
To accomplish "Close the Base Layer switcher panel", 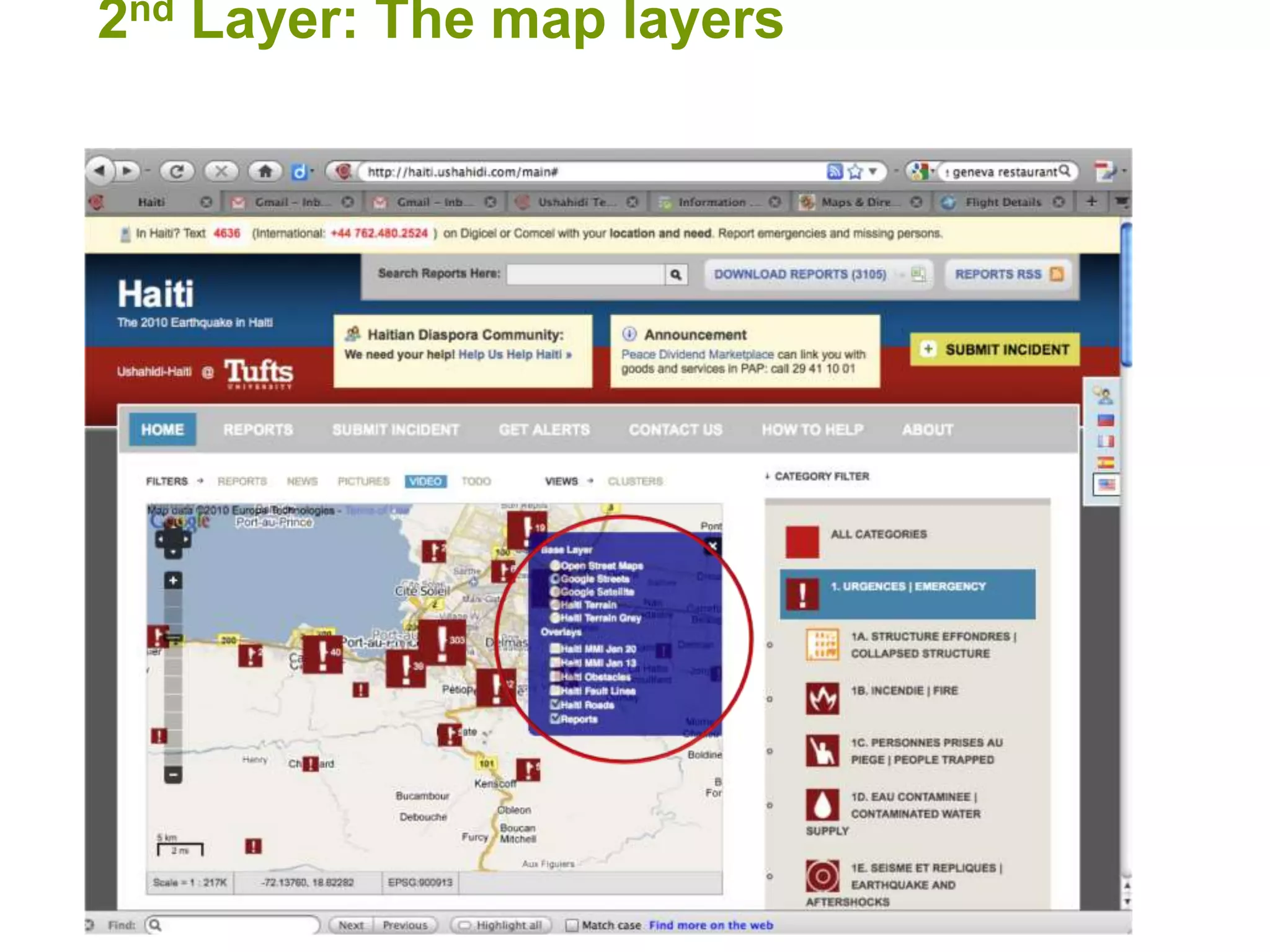I will 713,546.
